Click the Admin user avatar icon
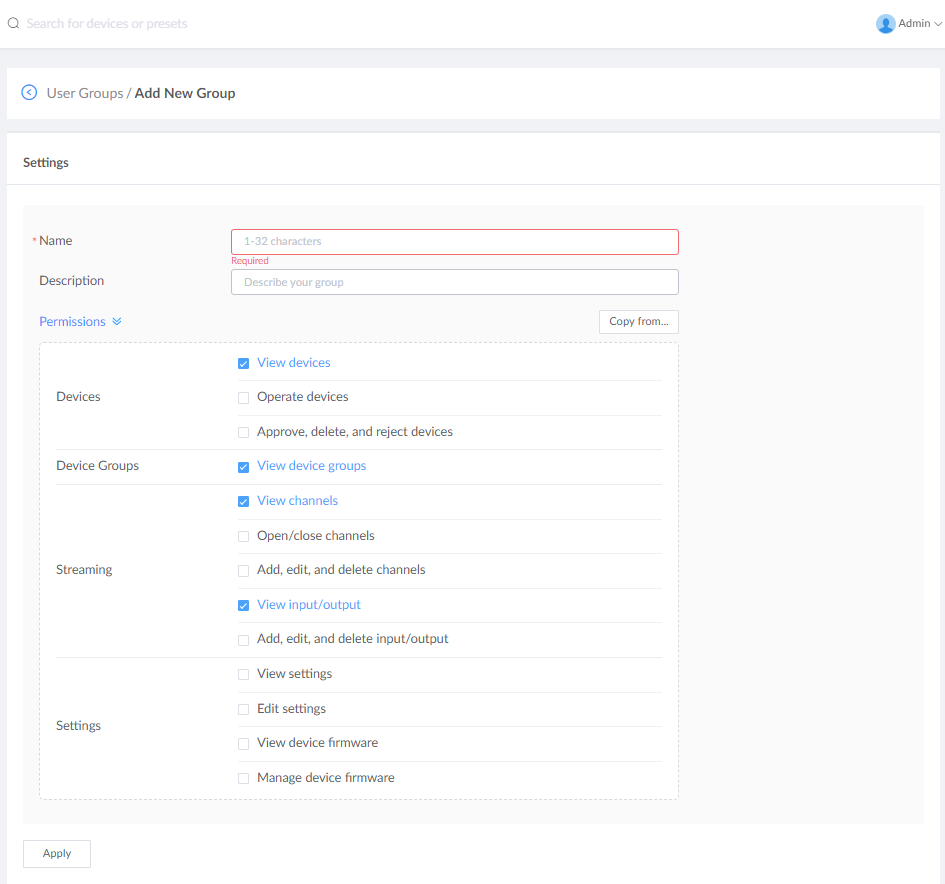Image resolution: width=945 pixels, height=884 pixels. [x=885, y=24]
